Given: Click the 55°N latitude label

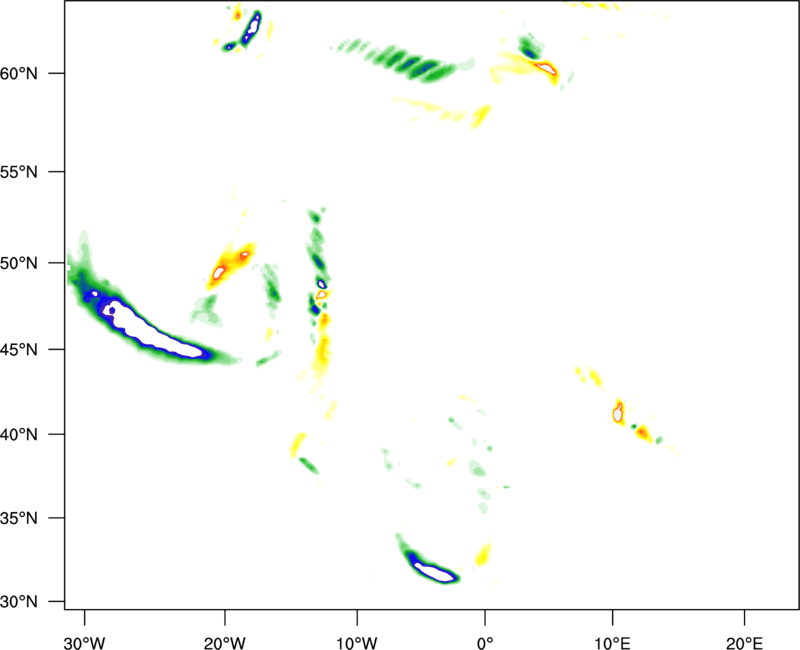Looking at the screenshot, I should 19,172.
